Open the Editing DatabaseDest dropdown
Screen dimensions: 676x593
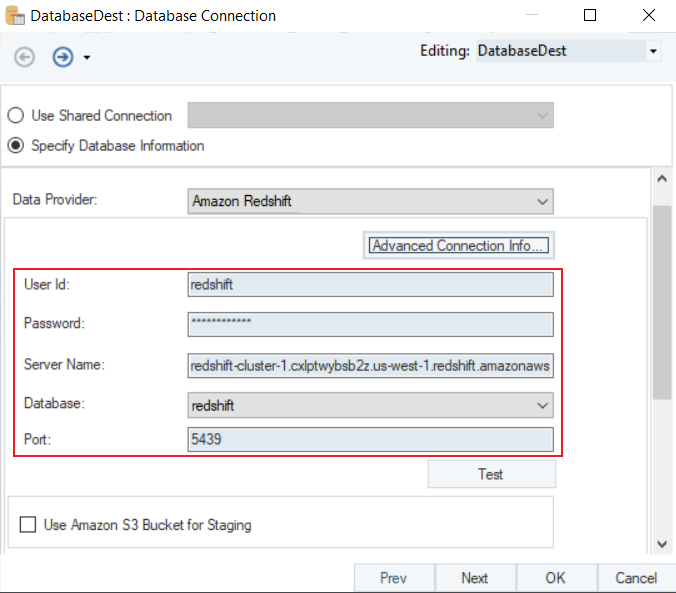654,50
